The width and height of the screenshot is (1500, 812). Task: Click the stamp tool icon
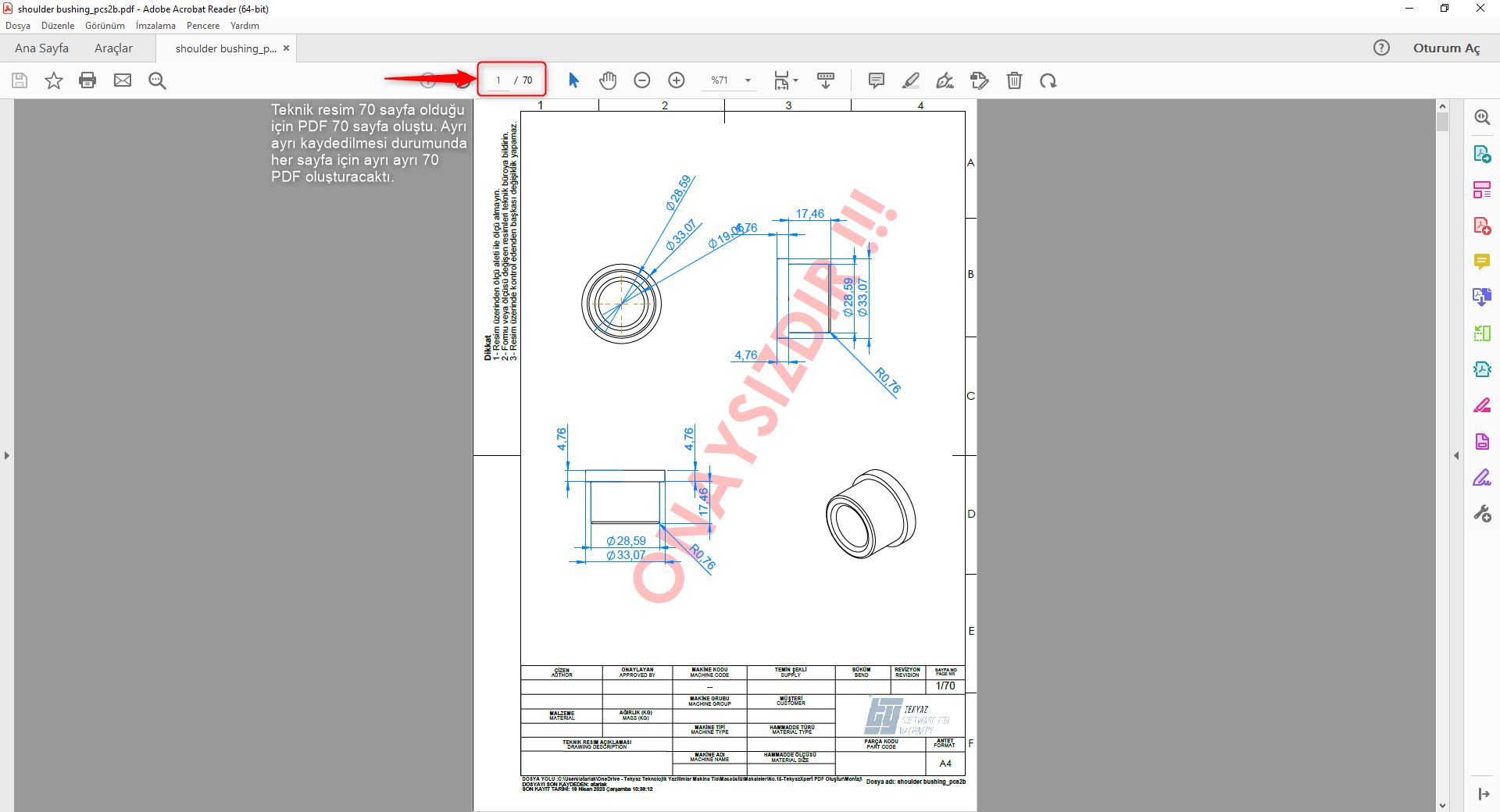(980, 80)
